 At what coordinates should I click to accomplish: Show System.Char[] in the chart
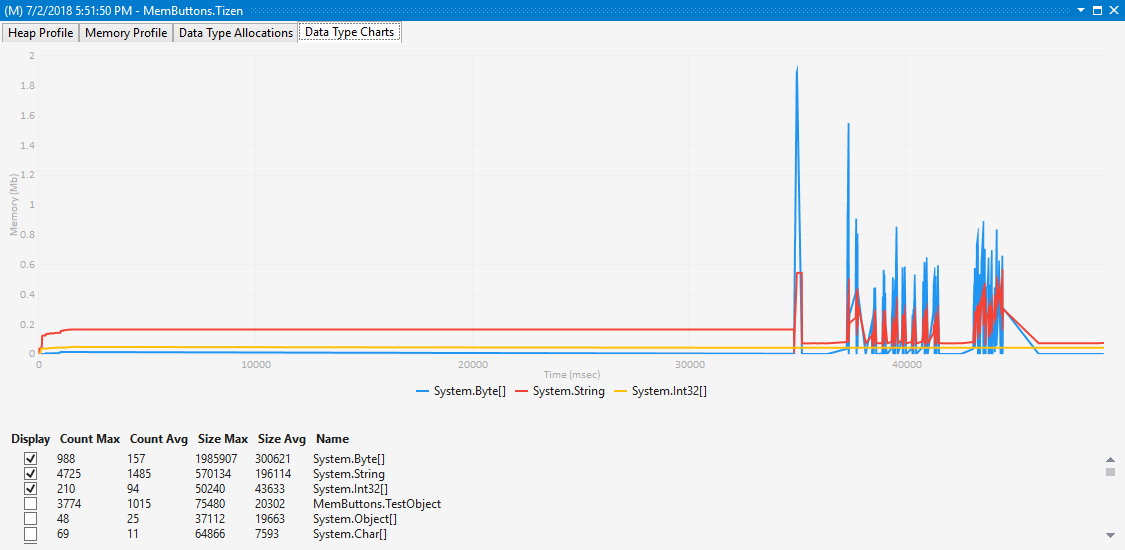point(30,534)
